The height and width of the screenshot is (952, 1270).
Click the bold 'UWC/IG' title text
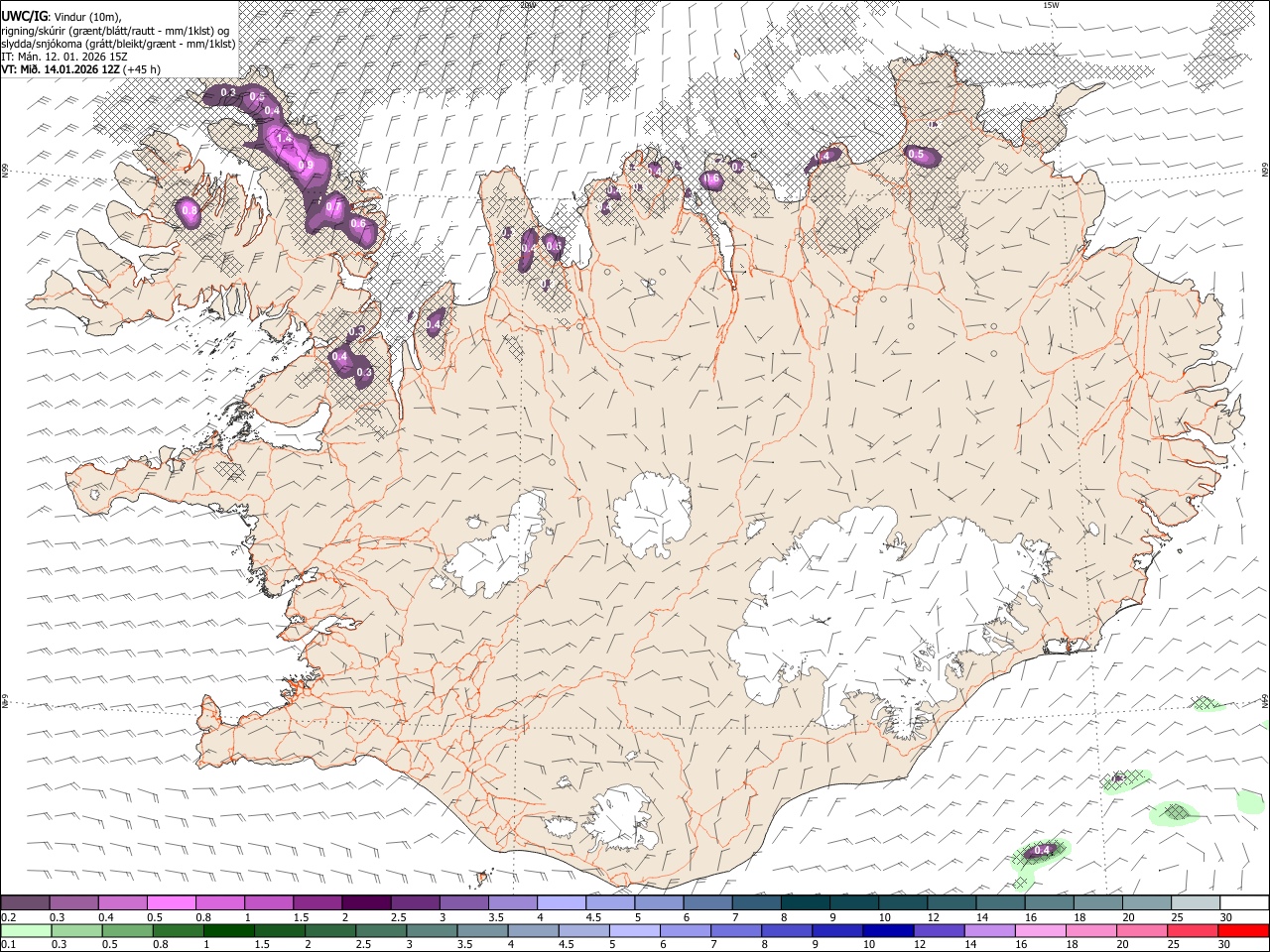tap(23, 16)
